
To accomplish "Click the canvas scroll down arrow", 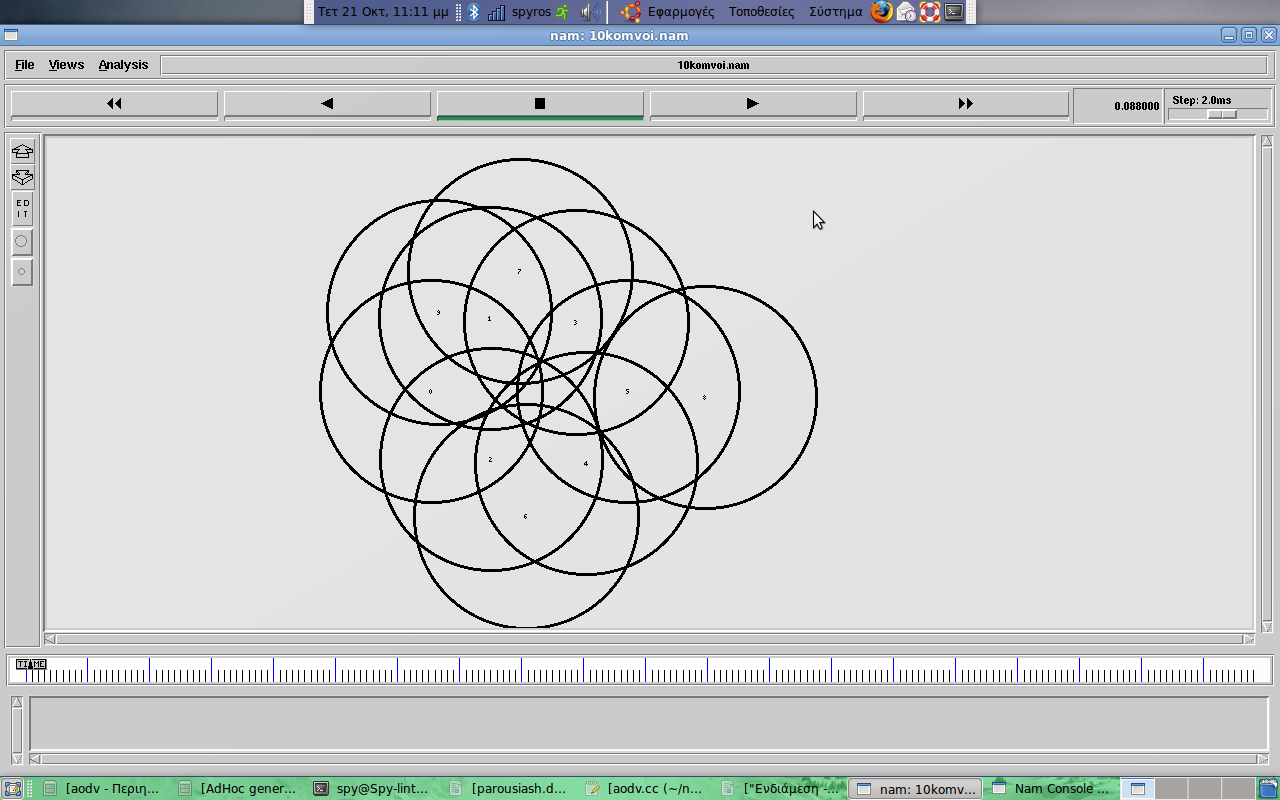I will 1267,626.
